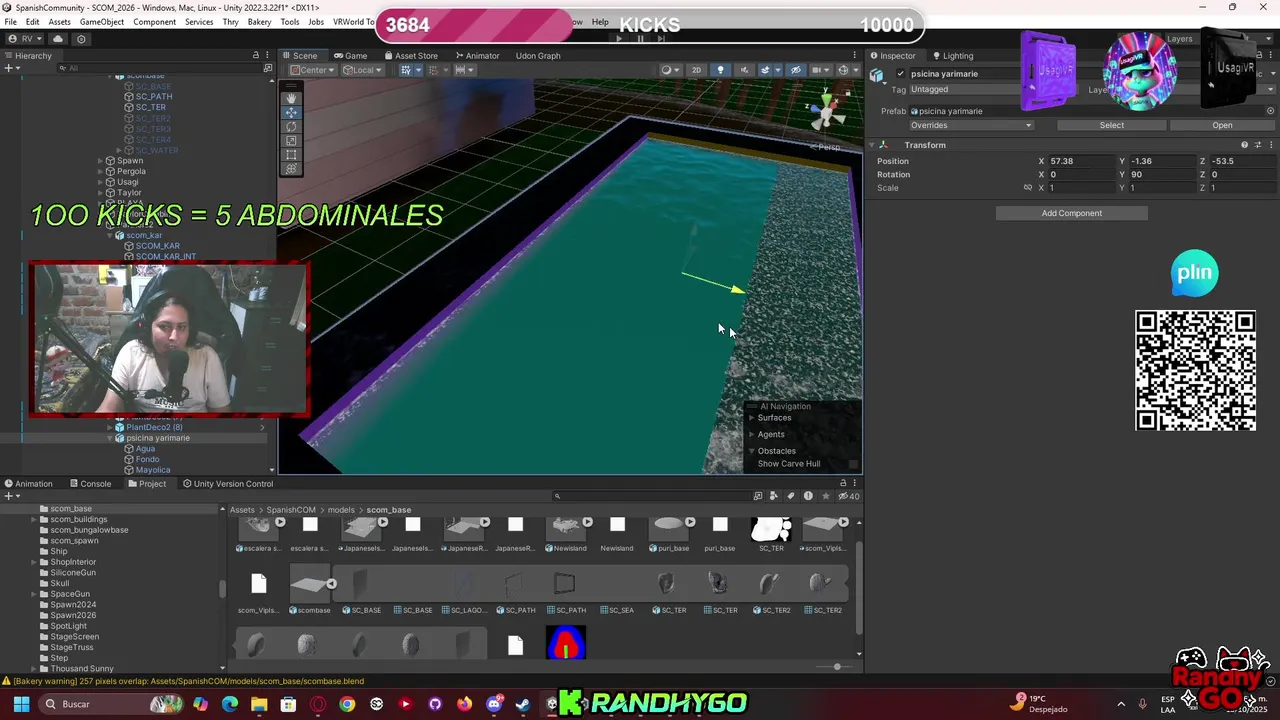Select the red-blue texture thumbnail in Project
The height and width of the screenshot is (720, 1280).
[x=566, y=643]
